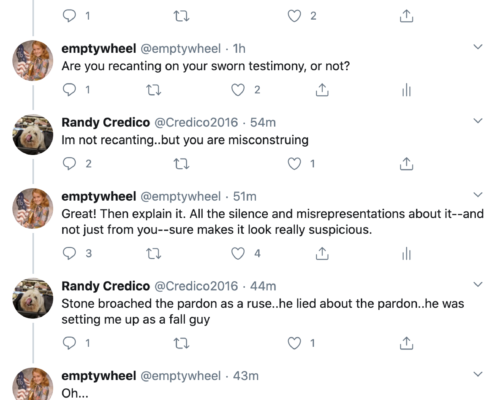Reply to the 'Stone broached the pardon' tweet
Screen dimensions: 495x400
(69, 343)
